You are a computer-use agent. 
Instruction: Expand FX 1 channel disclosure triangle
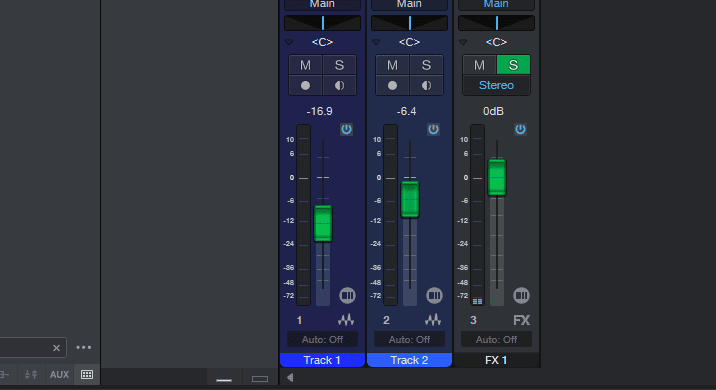(463, 42)
